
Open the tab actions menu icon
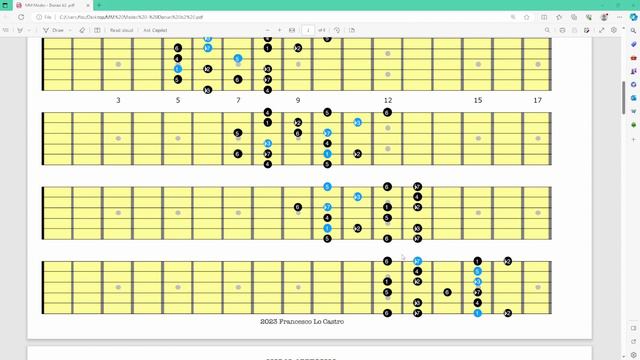5,5
